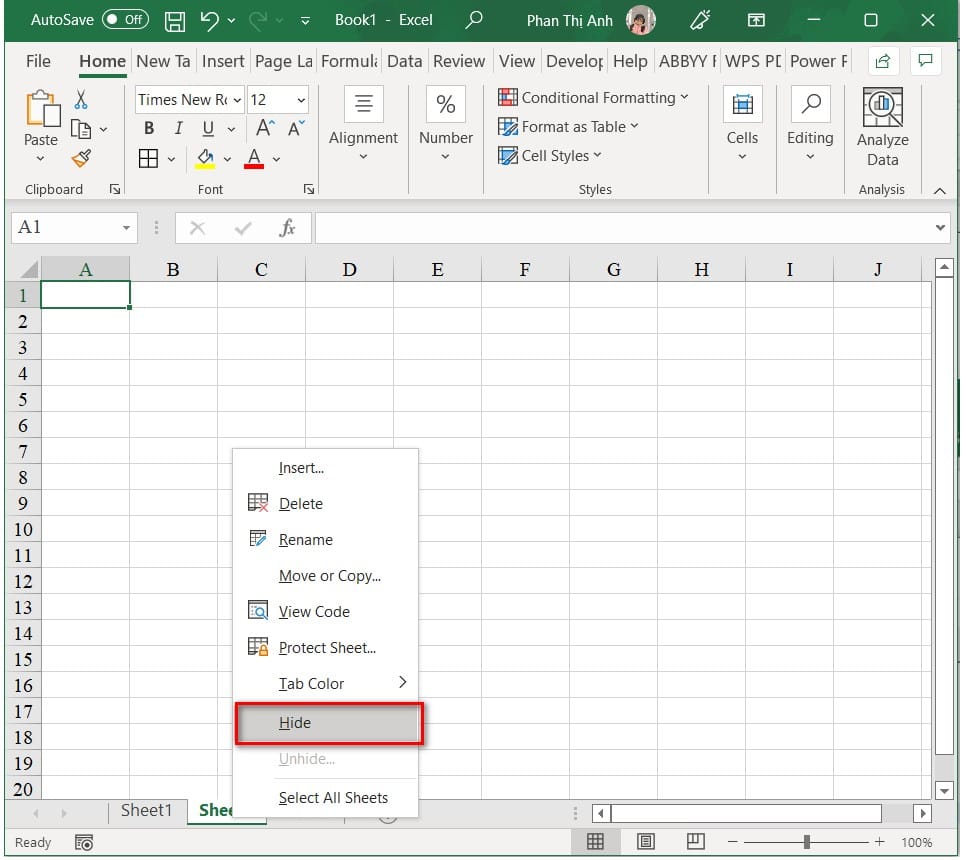Choose Delete from context menu
Image resolution: width=967 pixels, height=860 pixels.
pos(326,504)
